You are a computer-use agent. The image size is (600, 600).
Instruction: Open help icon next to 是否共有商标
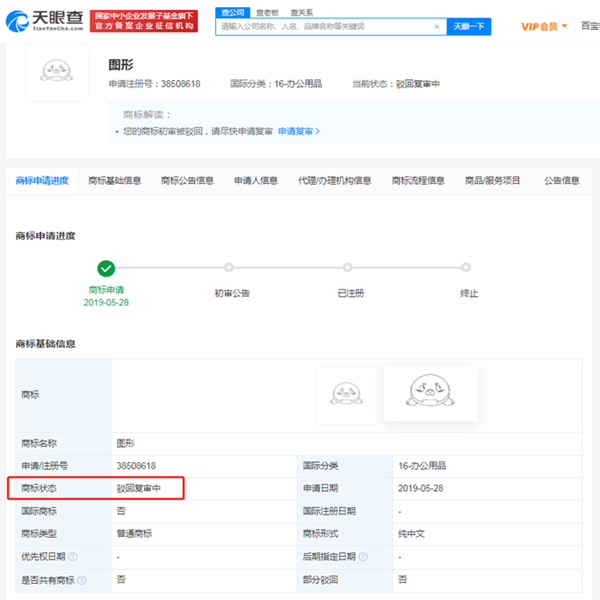tap(82, 579)
